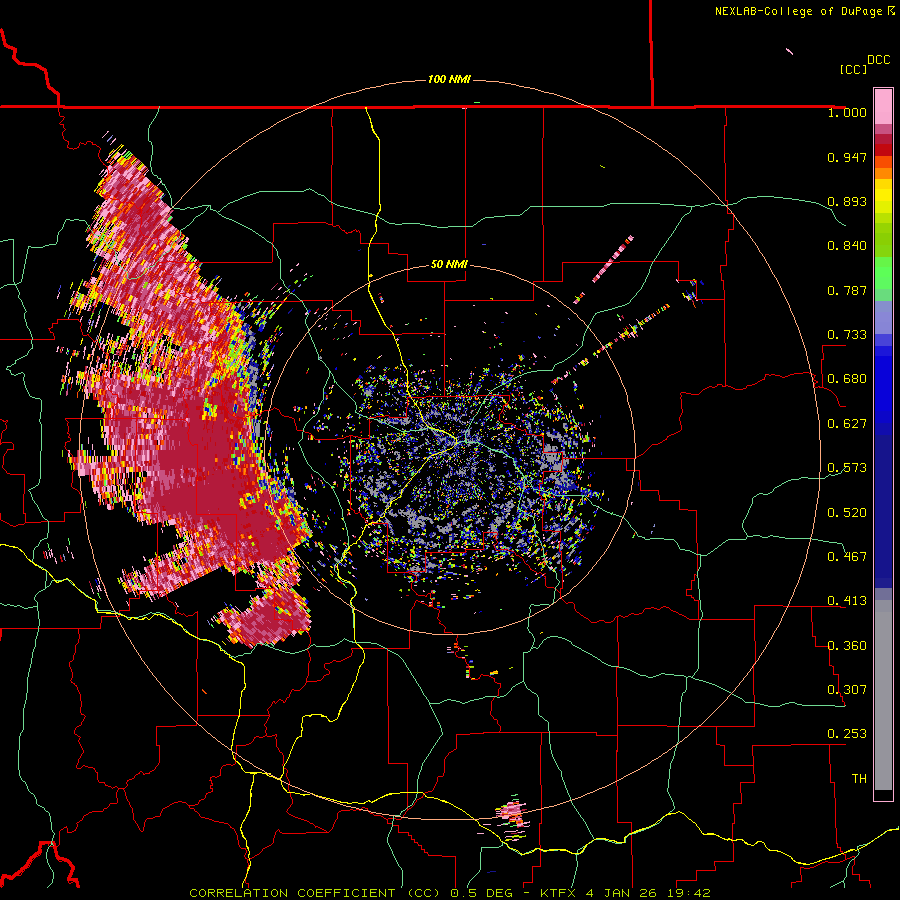Click the 0.733 scale value
Screen dimensions: 900x900
pyautogui.click(x=847, y=335)
